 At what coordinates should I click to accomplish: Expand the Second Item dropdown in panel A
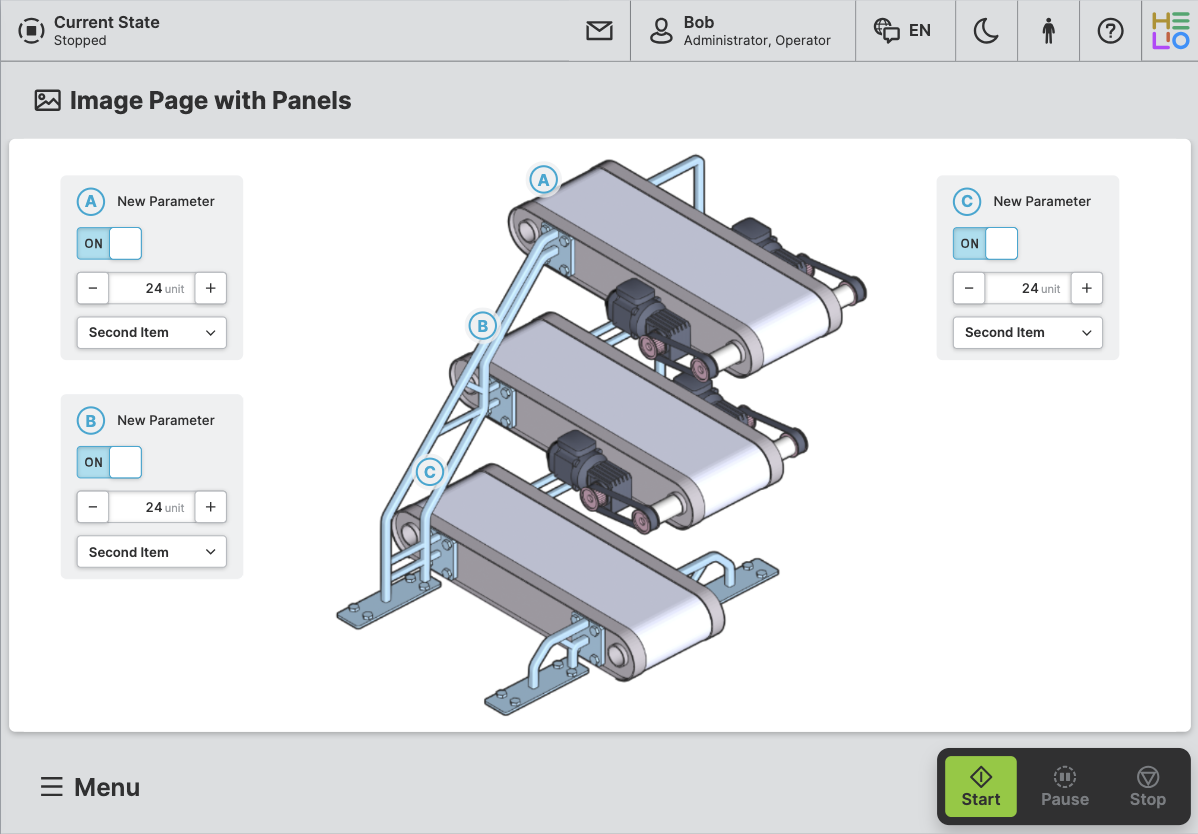click(x=152, y=333)
